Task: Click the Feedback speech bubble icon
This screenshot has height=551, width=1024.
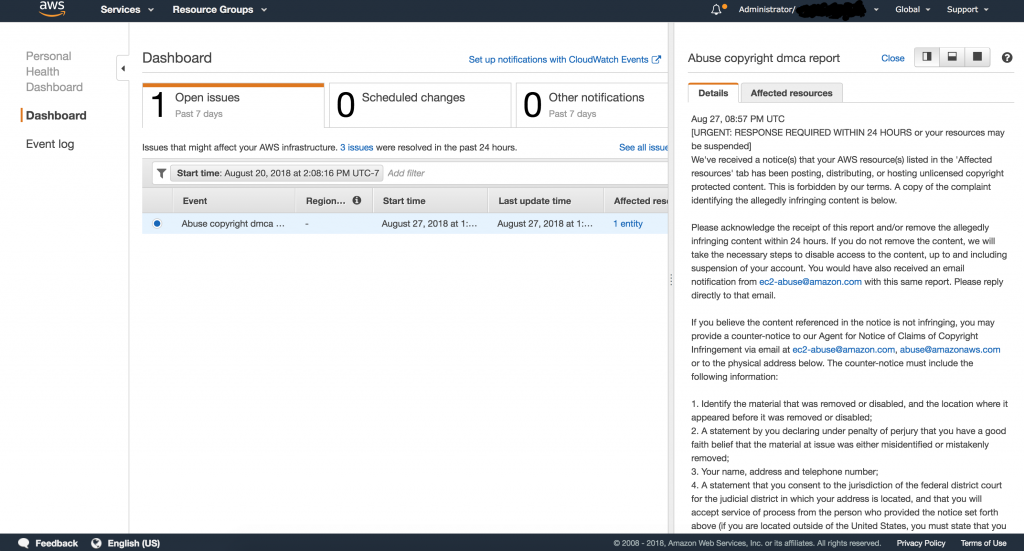Action: tap(24, 543)
